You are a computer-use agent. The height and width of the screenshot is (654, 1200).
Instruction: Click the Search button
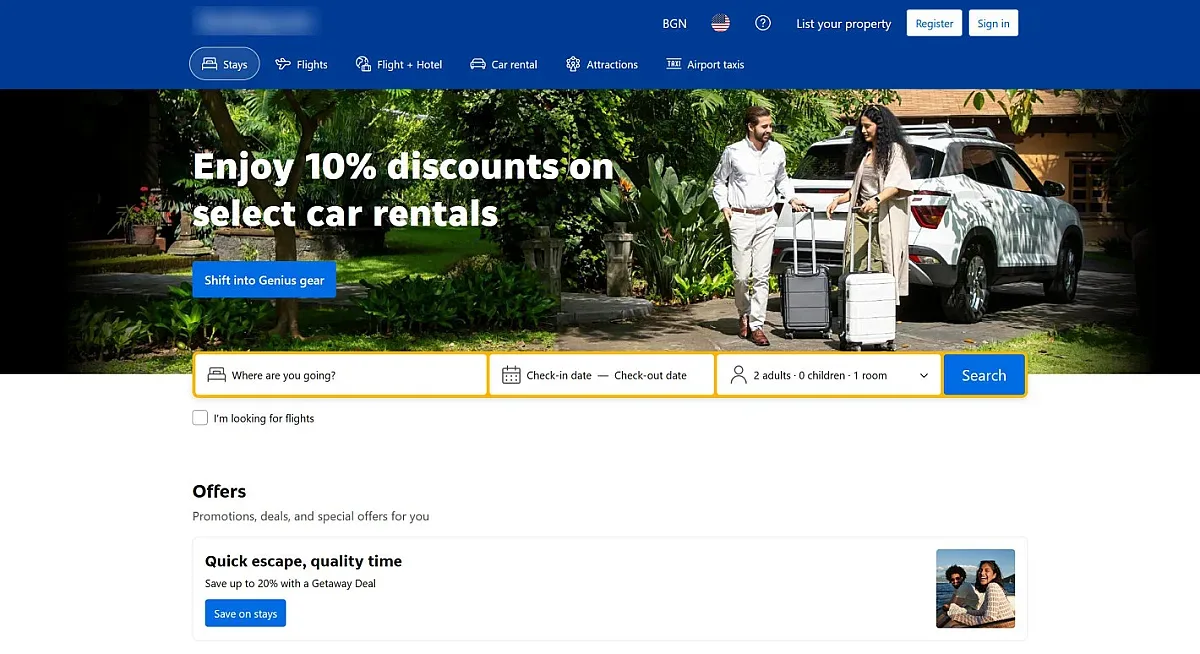[x=984, y=375]
